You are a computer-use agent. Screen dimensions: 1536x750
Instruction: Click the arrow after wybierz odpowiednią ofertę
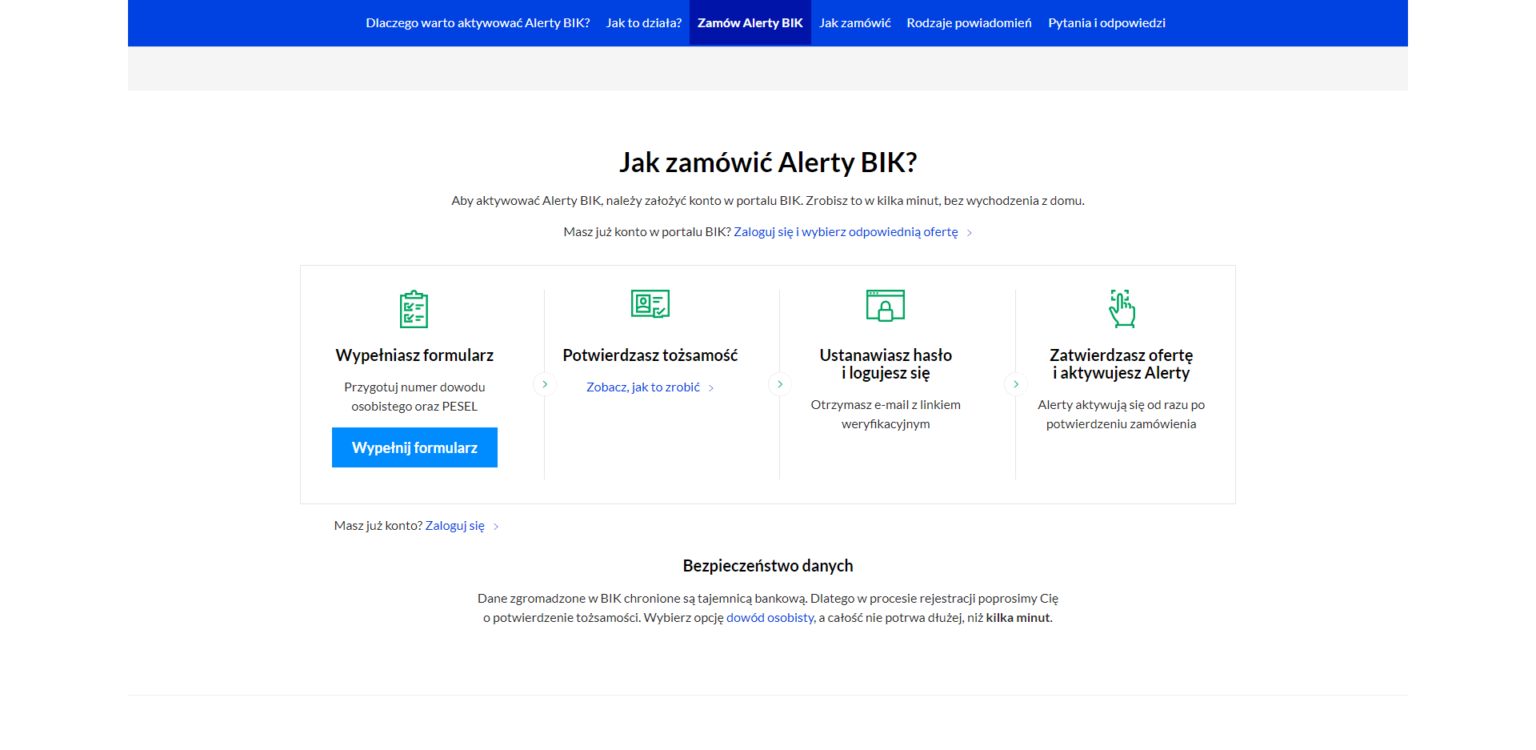(x=968, y=231)
